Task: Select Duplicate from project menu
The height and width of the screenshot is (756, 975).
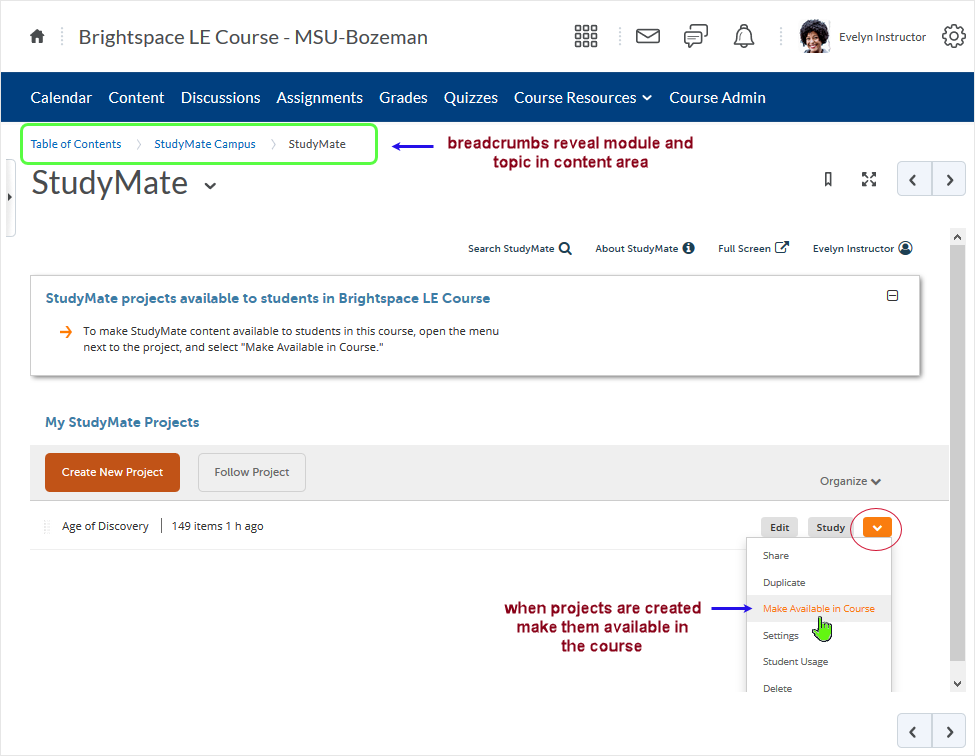Action: (784, 583)
